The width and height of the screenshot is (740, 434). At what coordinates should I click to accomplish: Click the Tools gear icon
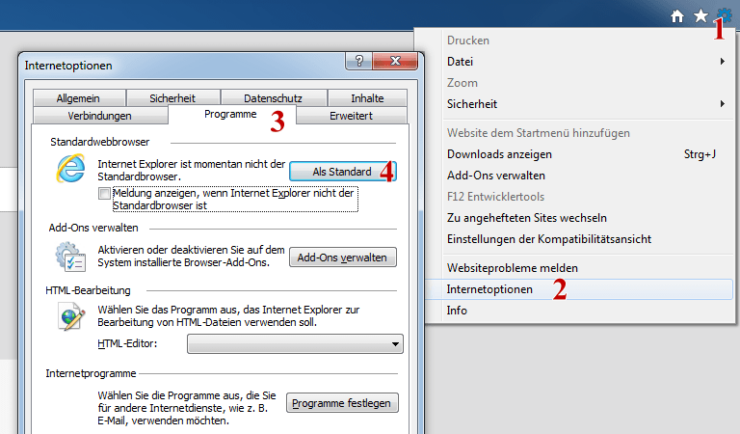[x=724, y=15]
